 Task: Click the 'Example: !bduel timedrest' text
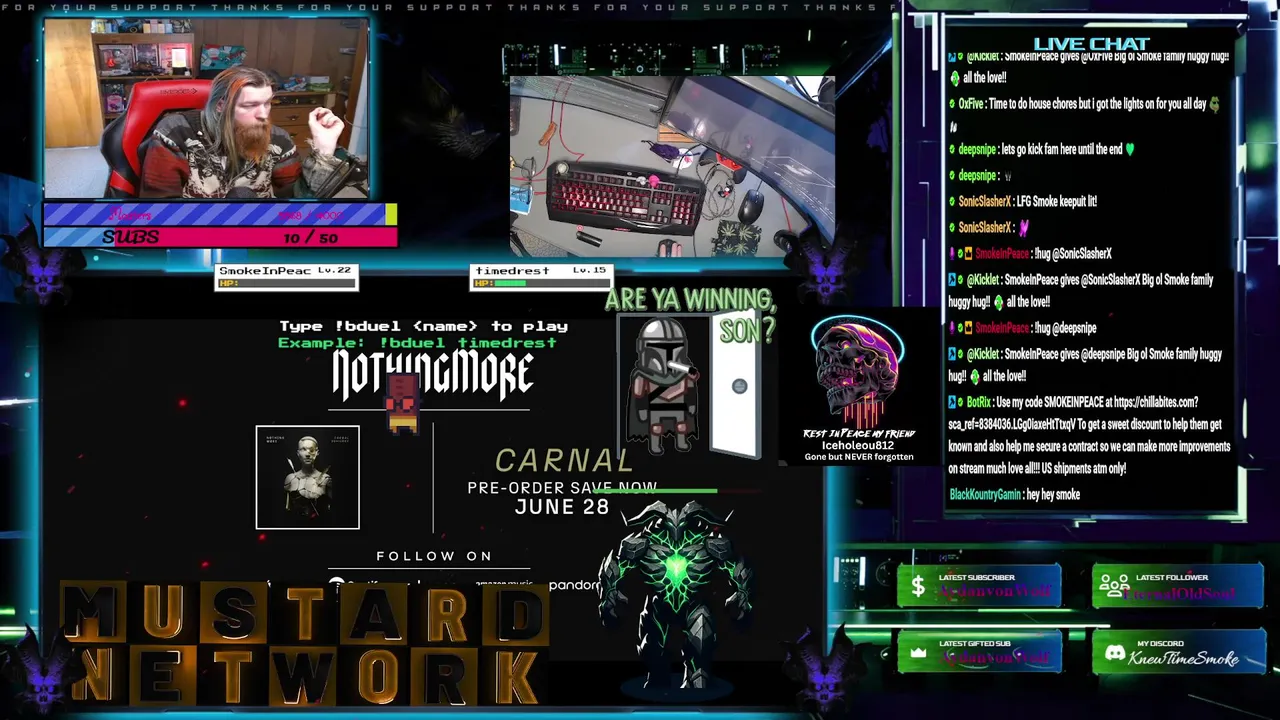pos(417,343)
